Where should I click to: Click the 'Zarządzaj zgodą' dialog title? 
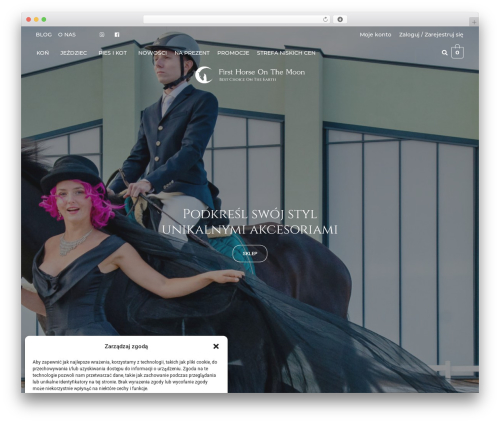pyautogui.click(x=126, y=346)
